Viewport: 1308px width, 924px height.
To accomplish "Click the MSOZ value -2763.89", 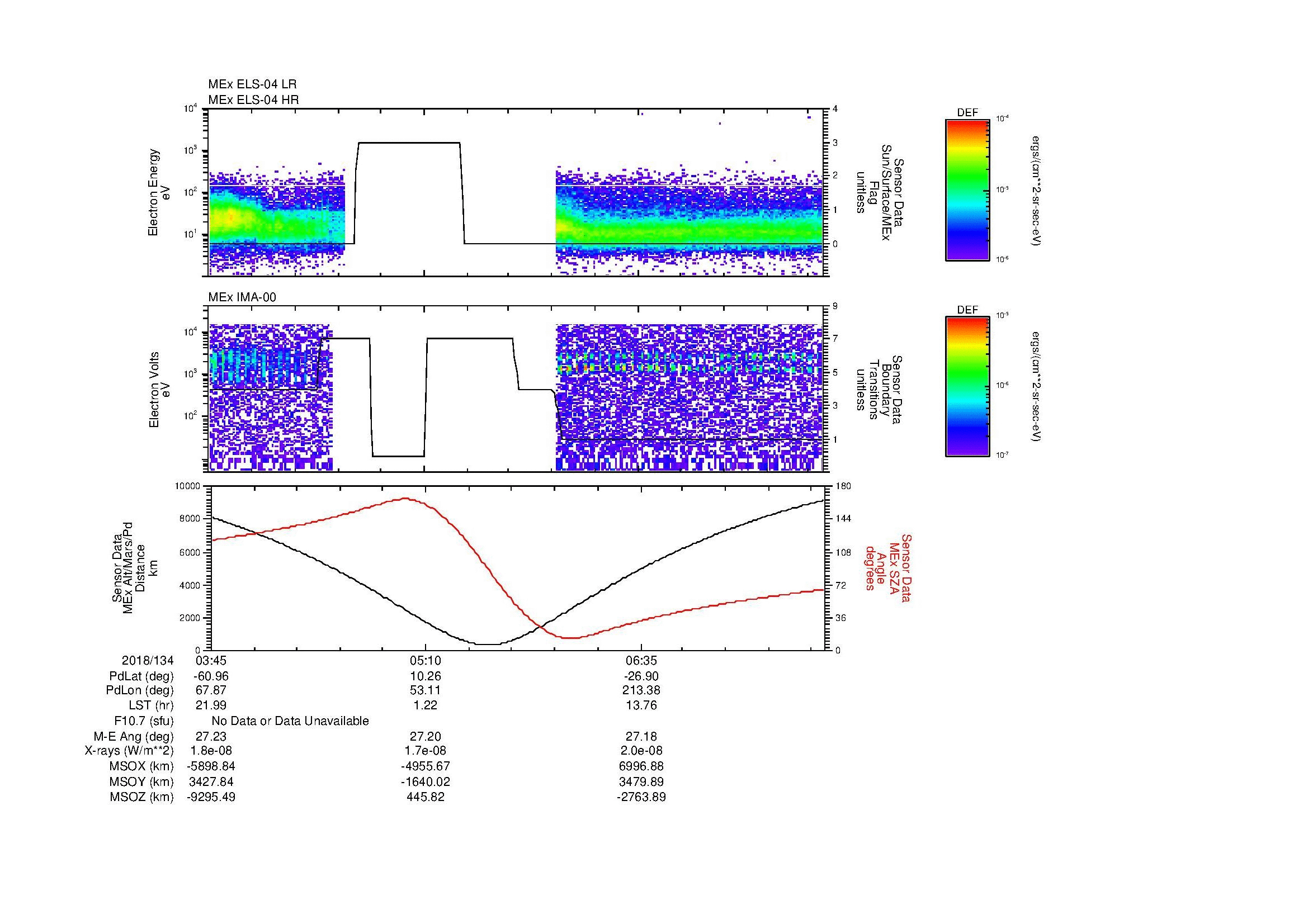I will coord(641,797).
